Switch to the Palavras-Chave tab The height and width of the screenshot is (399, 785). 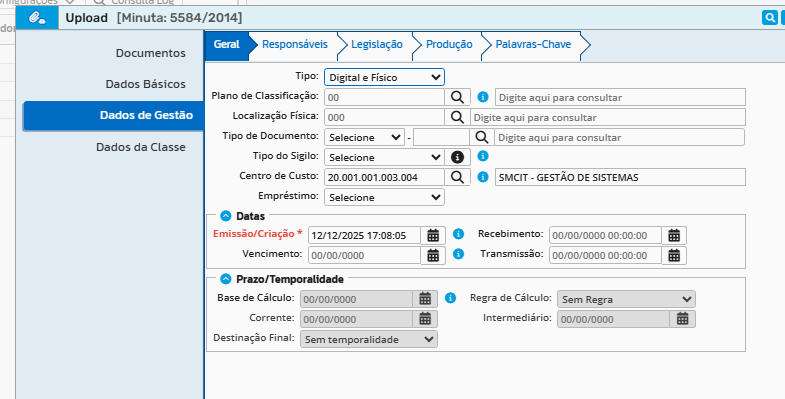coord(533,45)
